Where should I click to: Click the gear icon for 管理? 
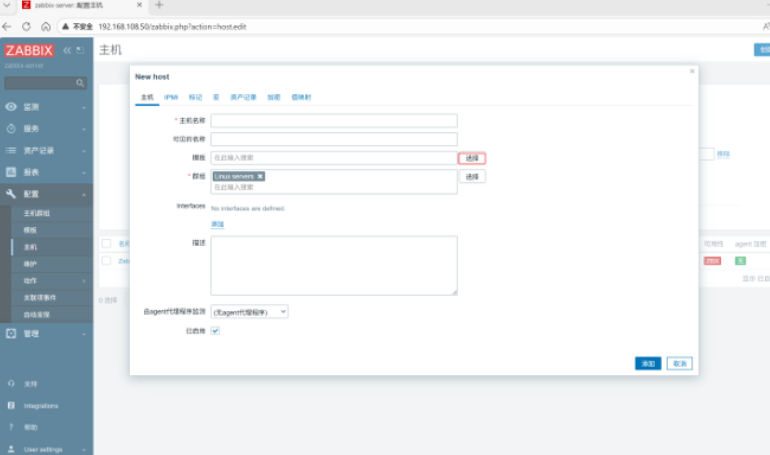(x=11, y=333)
